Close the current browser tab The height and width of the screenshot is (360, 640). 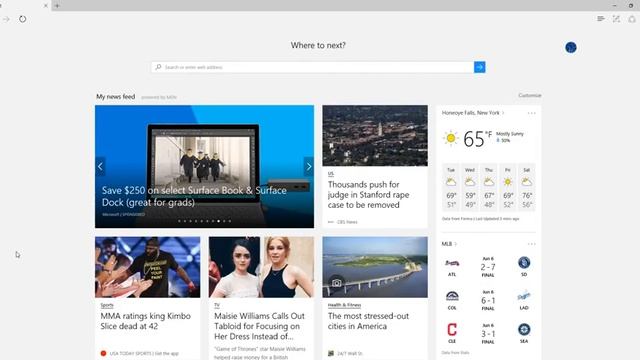tap(46, 6)
